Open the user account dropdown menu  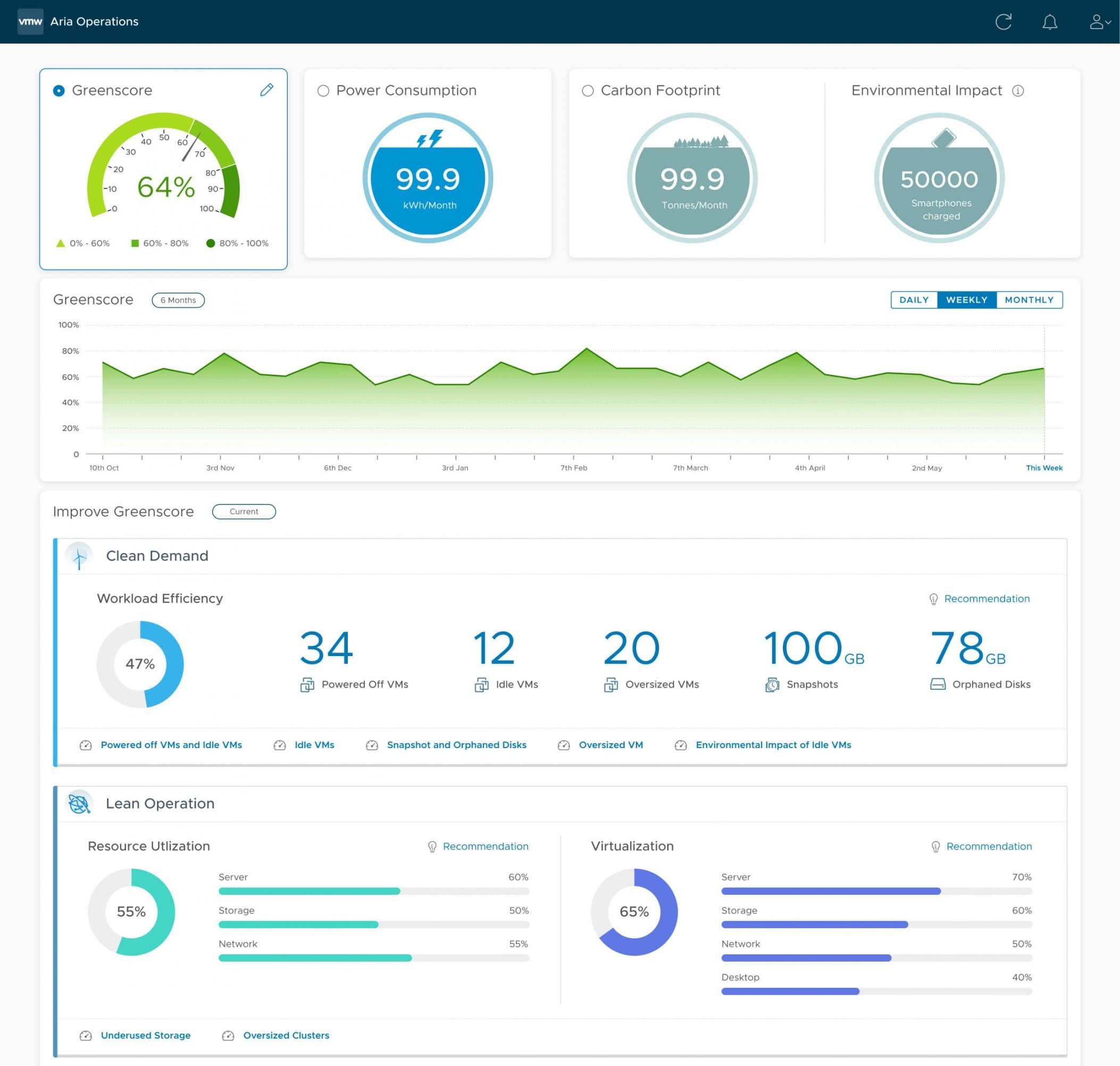click(1100, 22)
